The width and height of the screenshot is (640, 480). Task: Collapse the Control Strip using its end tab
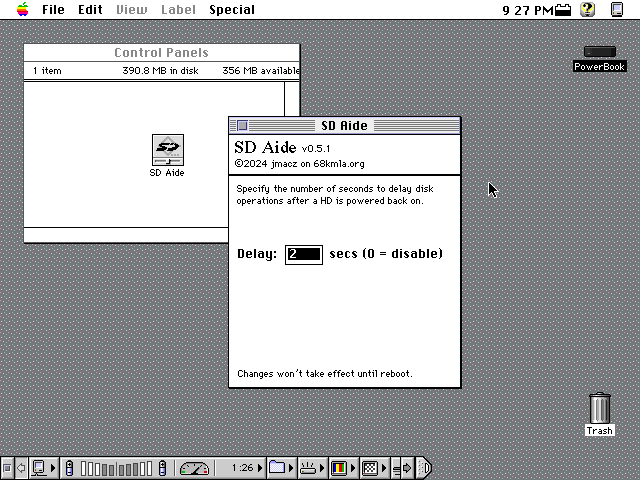click(424, 468)
